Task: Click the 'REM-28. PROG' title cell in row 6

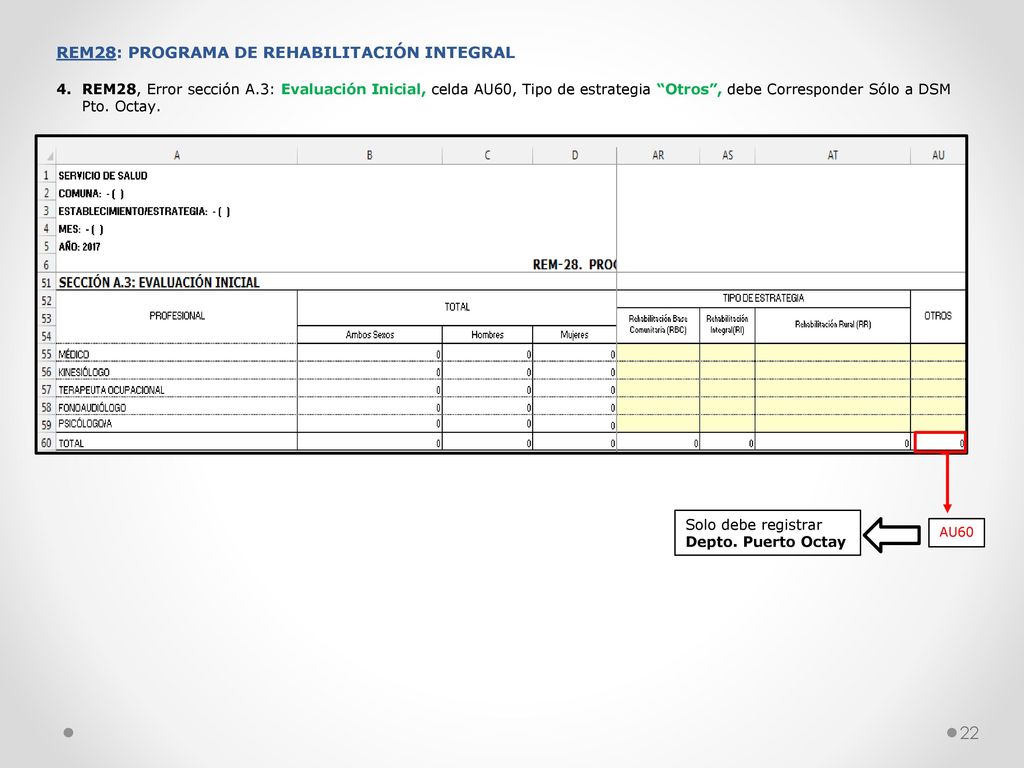Action: pyautogui.click(x=574, y=264)
